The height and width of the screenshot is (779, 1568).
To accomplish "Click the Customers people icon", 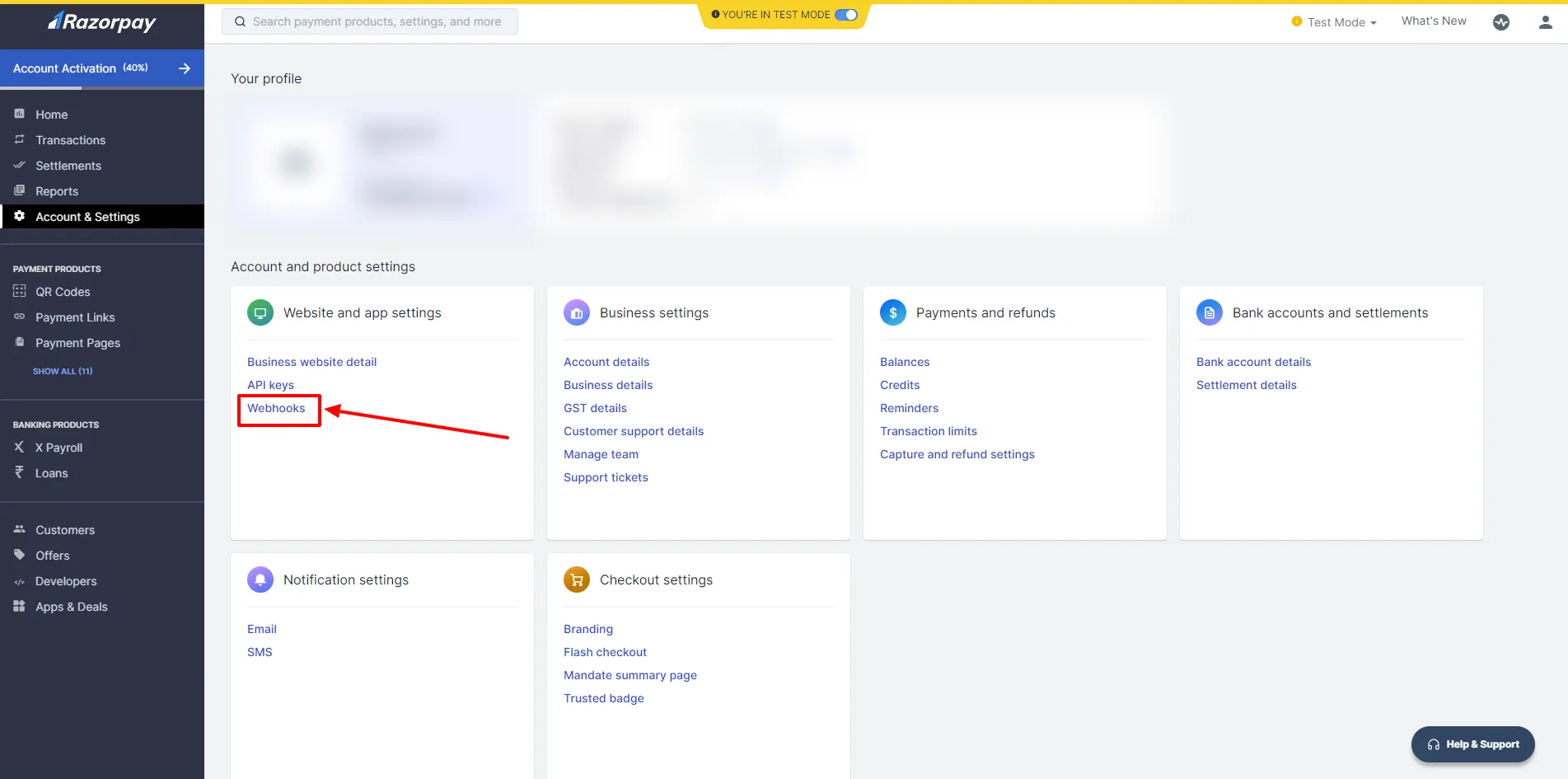I will (x=20, y=529).
